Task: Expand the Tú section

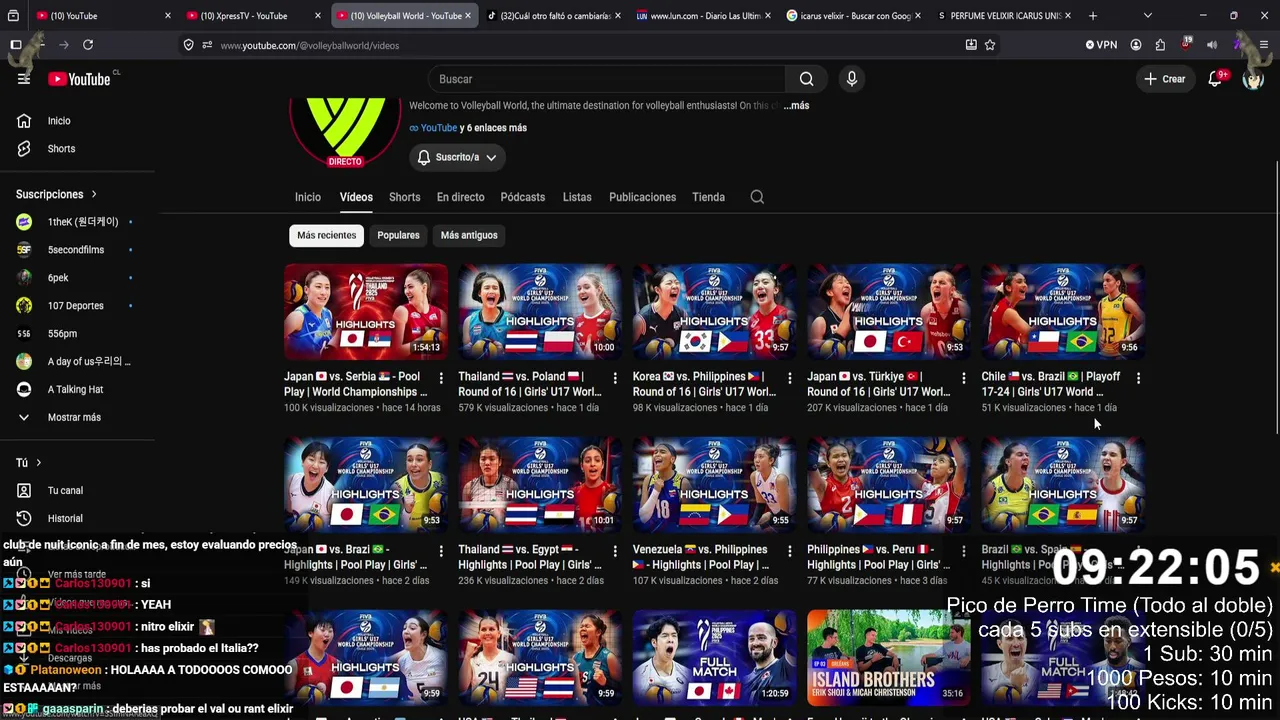Action: (x=29, y=463)
